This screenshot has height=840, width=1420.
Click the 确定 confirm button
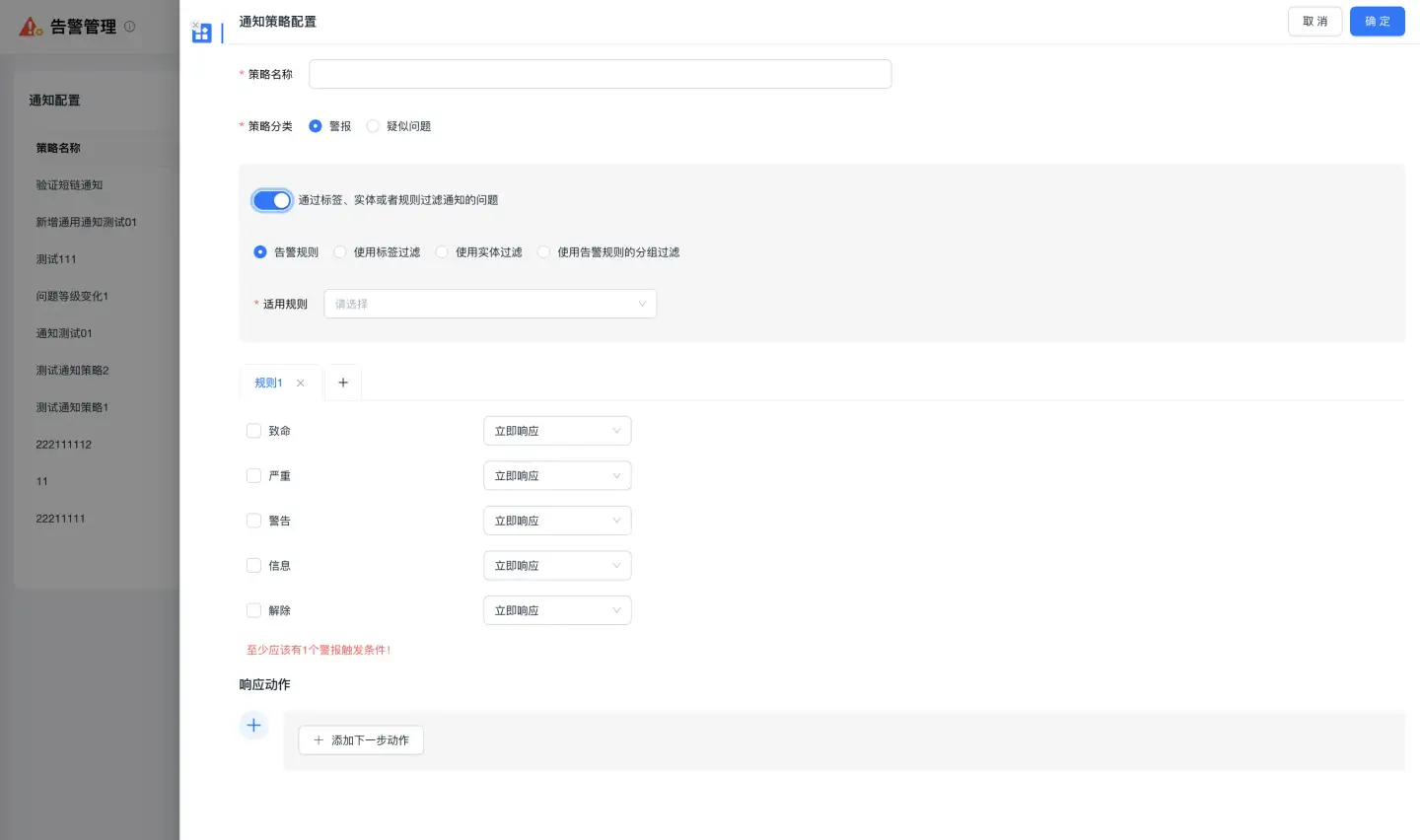[1377, 22]
